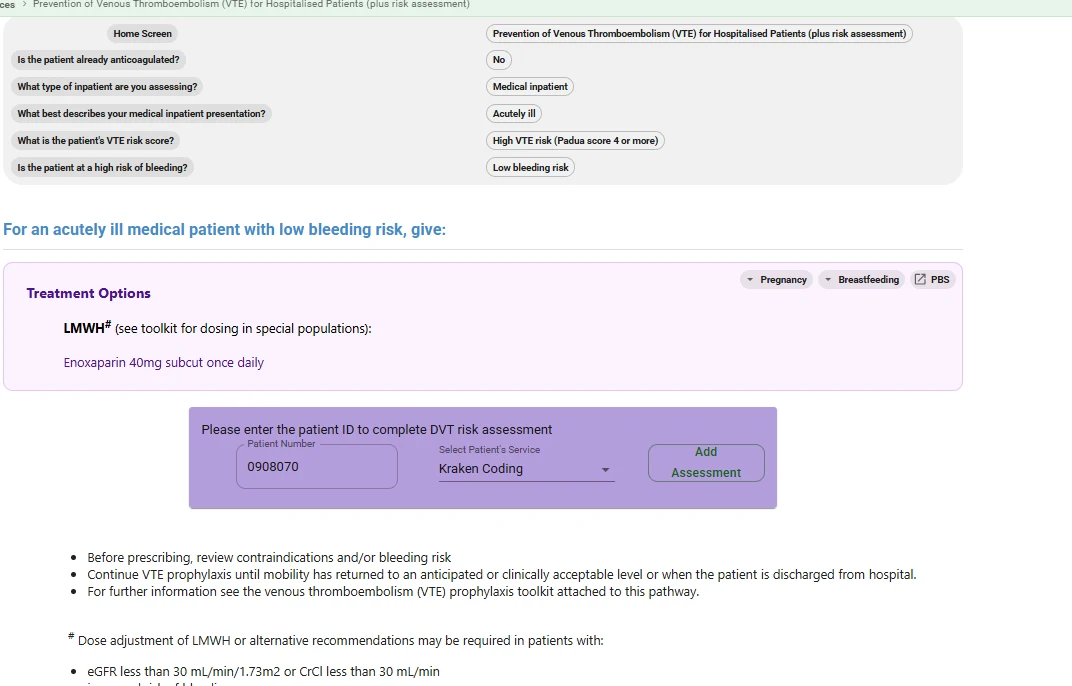
Task: Click 'What type of inpatient are you assessing?'
Action: [x=107, y=87]
